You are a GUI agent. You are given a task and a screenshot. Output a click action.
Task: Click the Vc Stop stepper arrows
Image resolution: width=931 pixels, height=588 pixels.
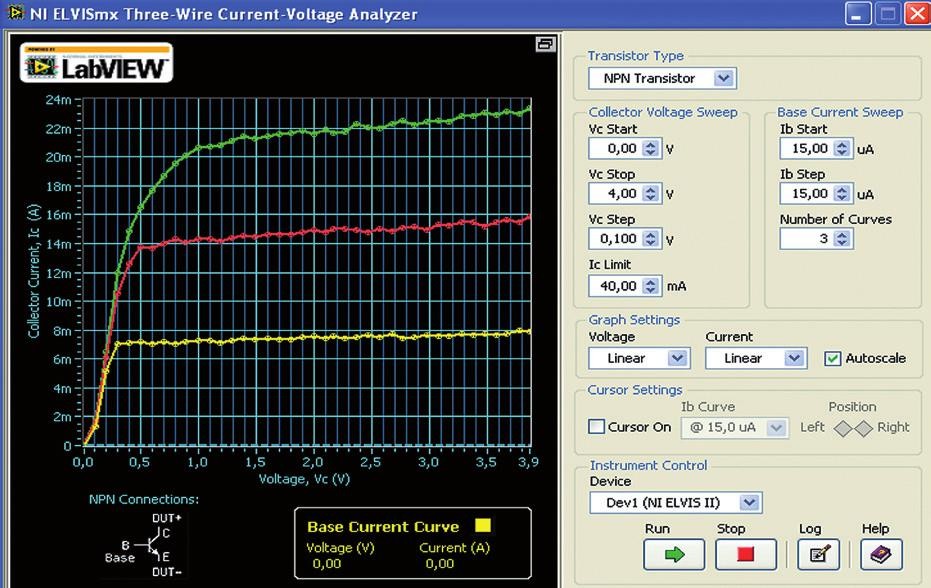coord(651,194)
